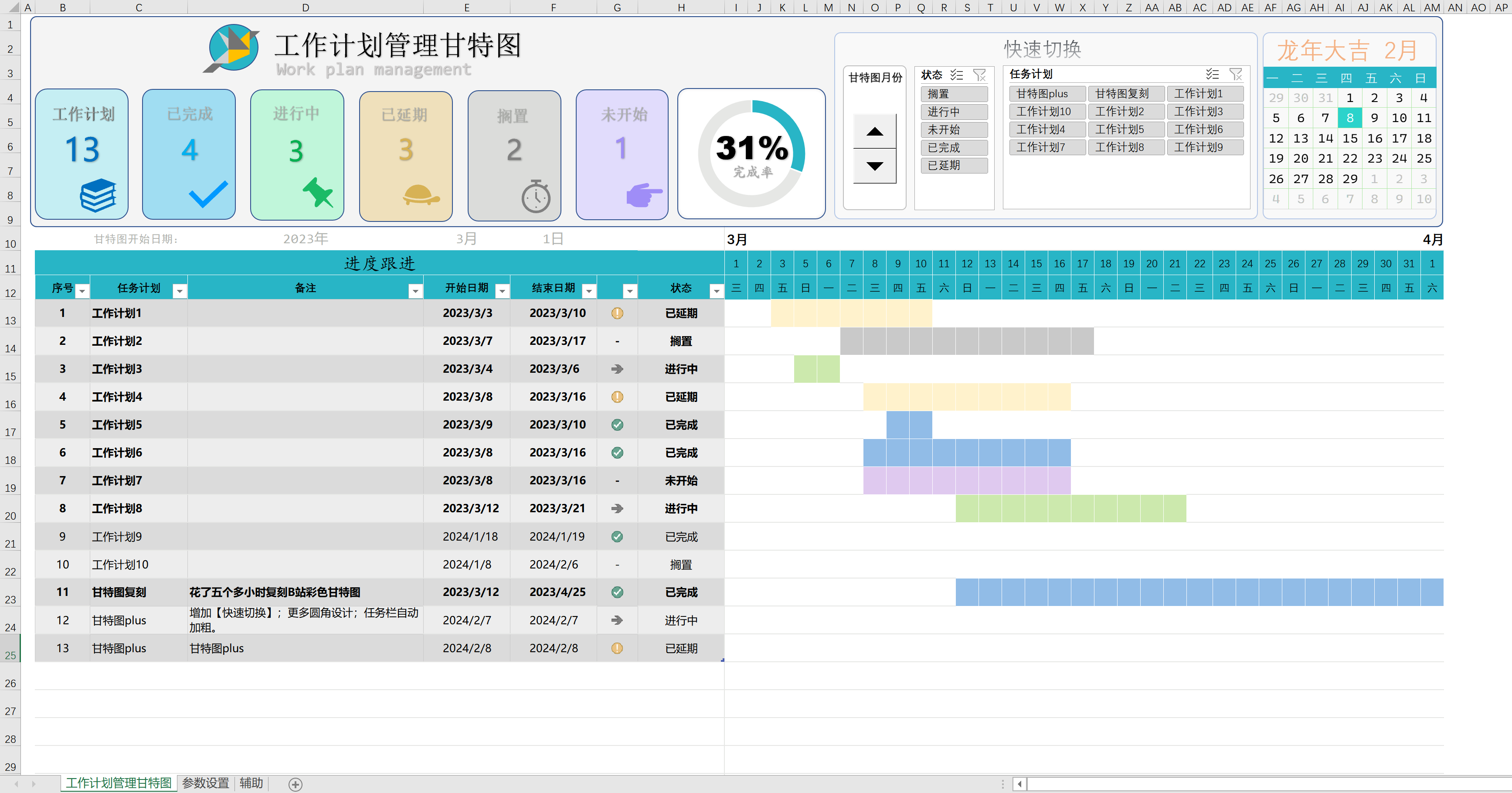Switch to the 辅助 sheet tab
The image size is (1512, 793).
point(251,783)
